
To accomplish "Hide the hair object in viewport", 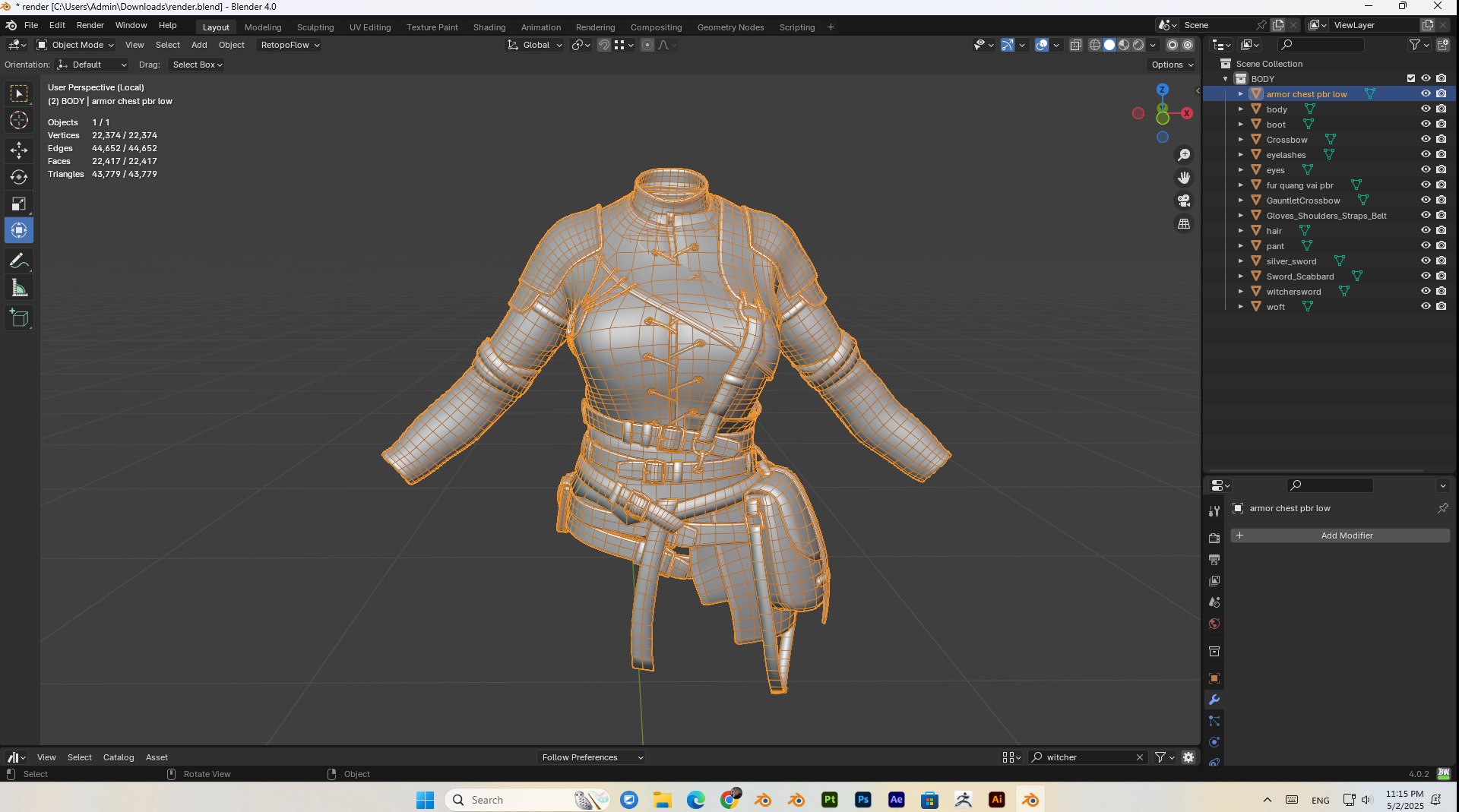I will 1426,230.
